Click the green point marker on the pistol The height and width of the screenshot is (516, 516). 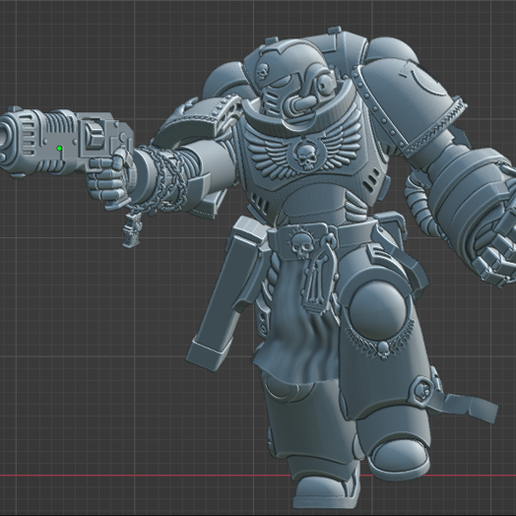pos(59,148)
